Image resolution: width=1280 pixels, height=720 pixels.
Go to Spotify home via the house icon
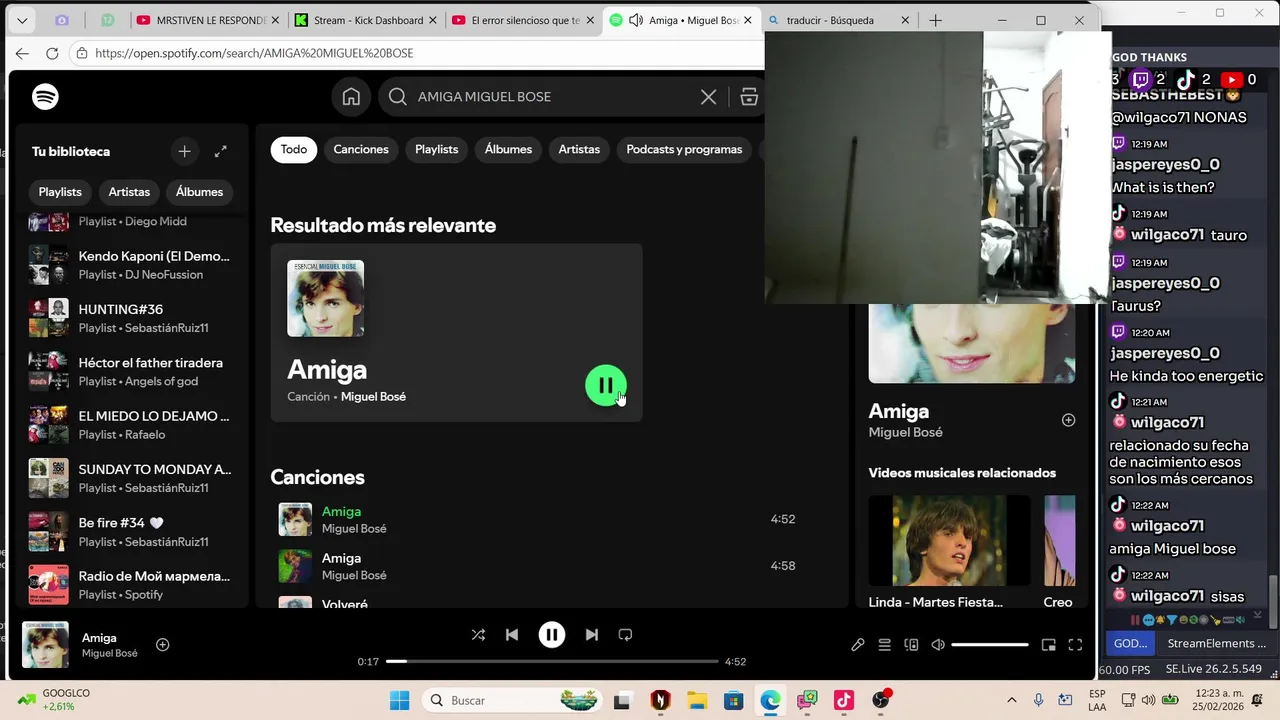coord(351,97)
